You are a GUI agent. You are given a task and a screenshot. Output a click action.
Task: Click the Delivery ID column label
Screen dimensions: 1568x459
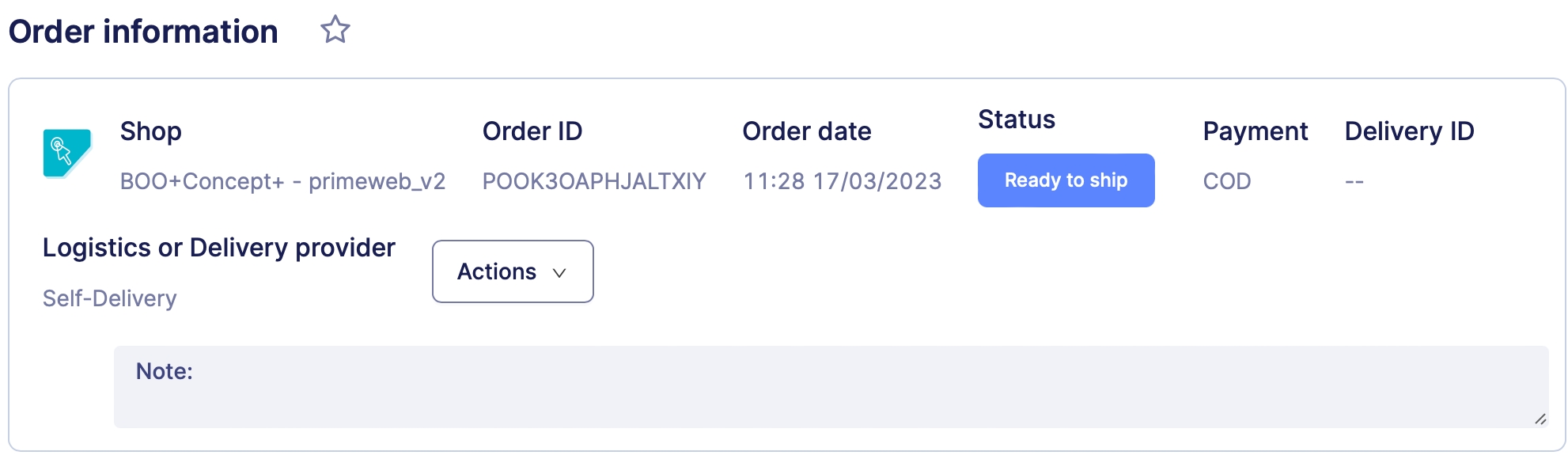pos(1409,131)
